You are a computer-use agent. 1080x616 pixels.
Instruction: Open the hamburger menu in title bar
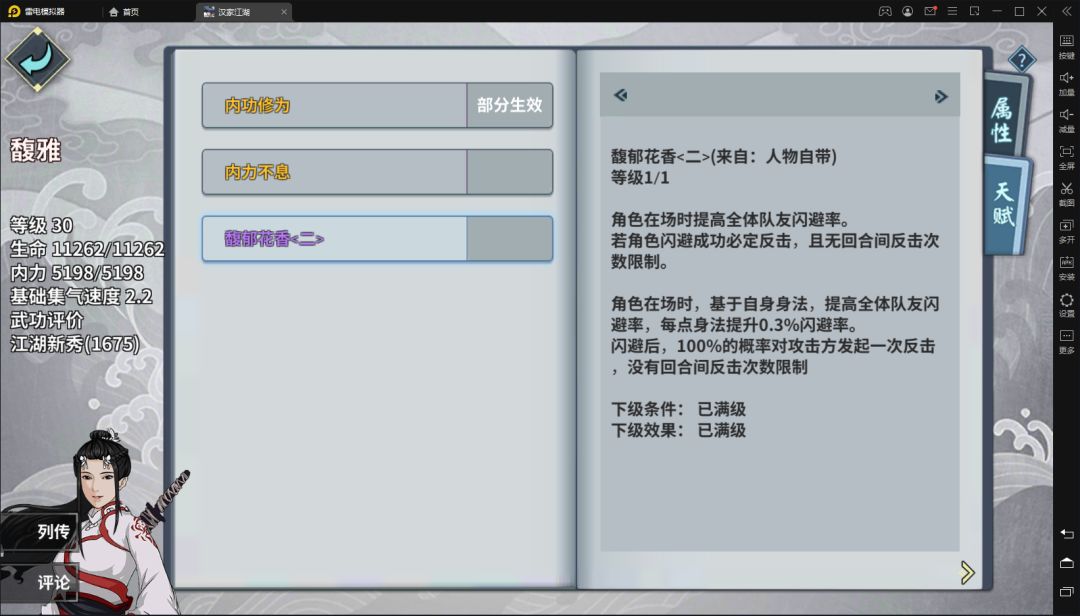click(953, 11)
